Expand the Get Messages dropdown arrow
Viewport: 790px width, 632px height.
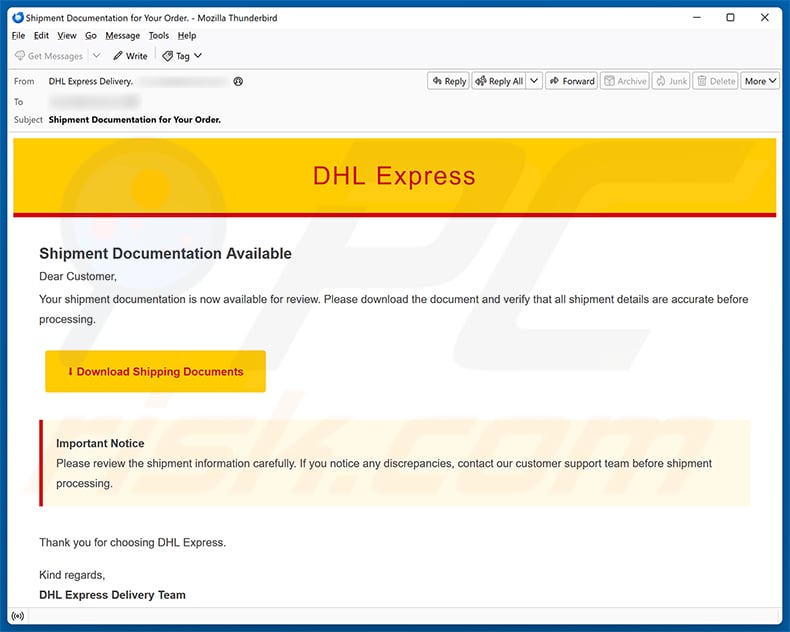click(96, 56)
